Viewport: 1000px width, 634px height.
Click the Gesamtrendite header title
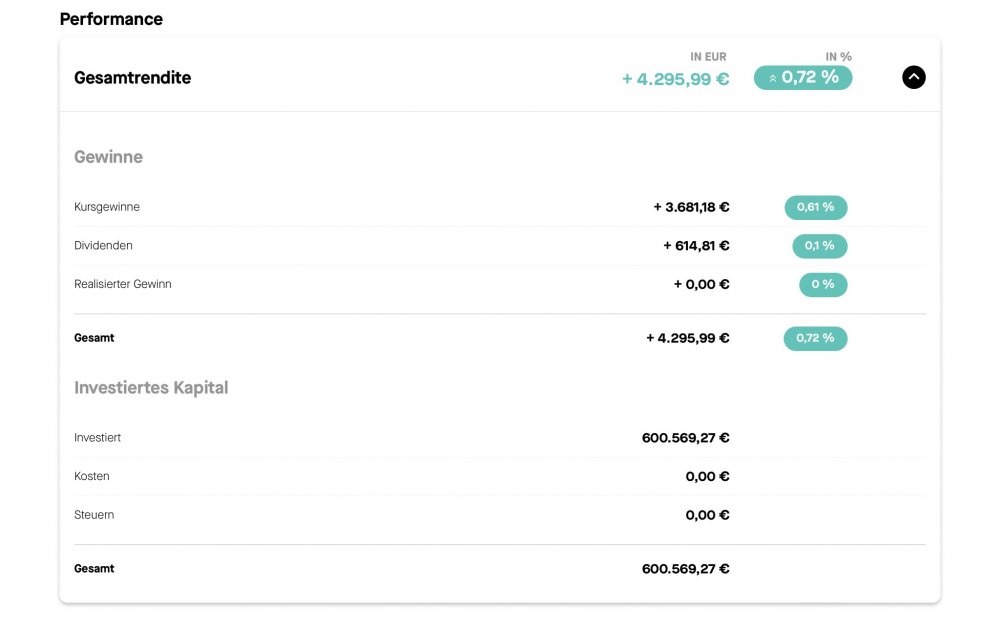(x=132, y=78)
